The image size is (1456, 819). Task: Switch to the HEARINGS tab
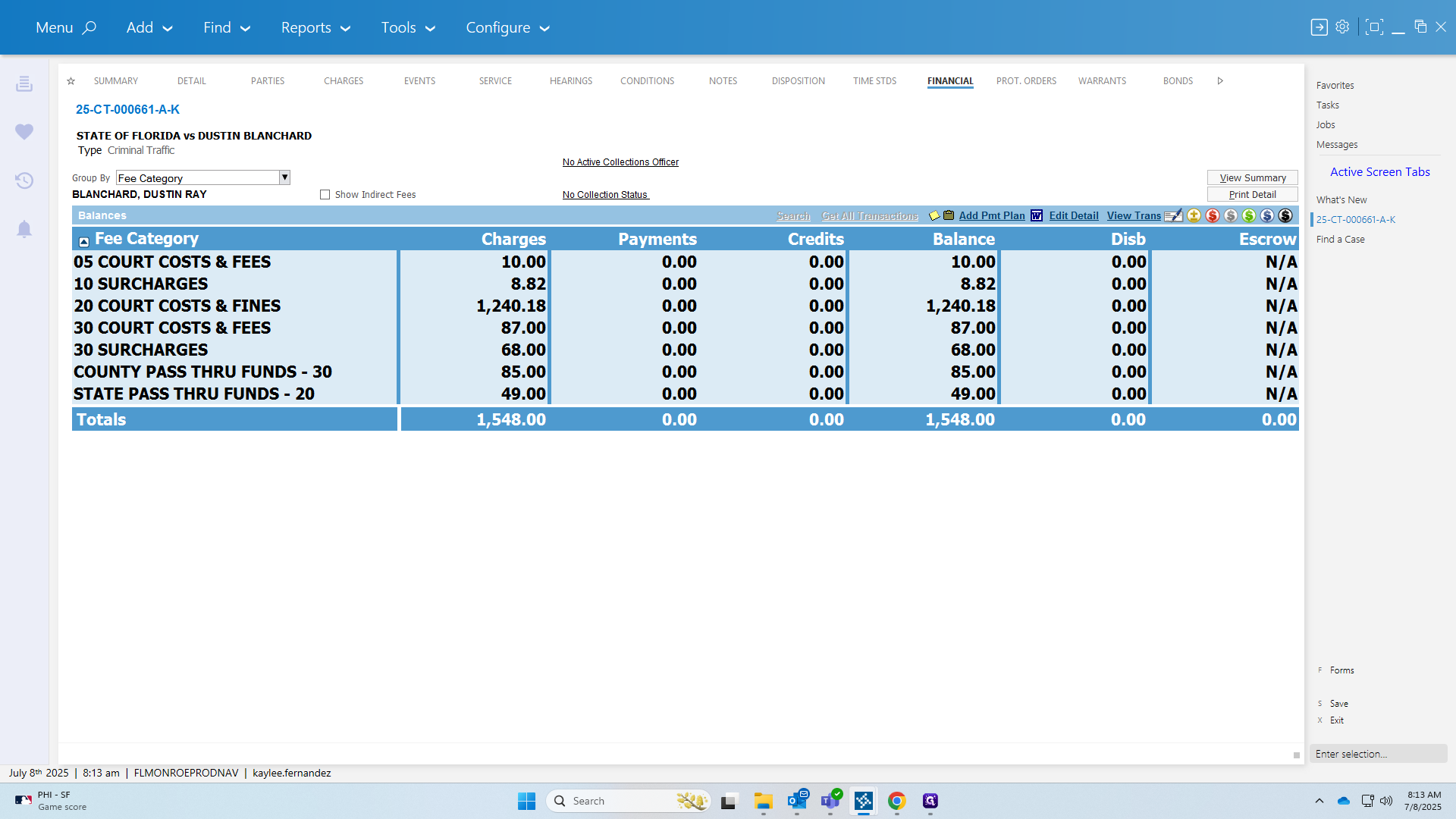click(571, 81)
